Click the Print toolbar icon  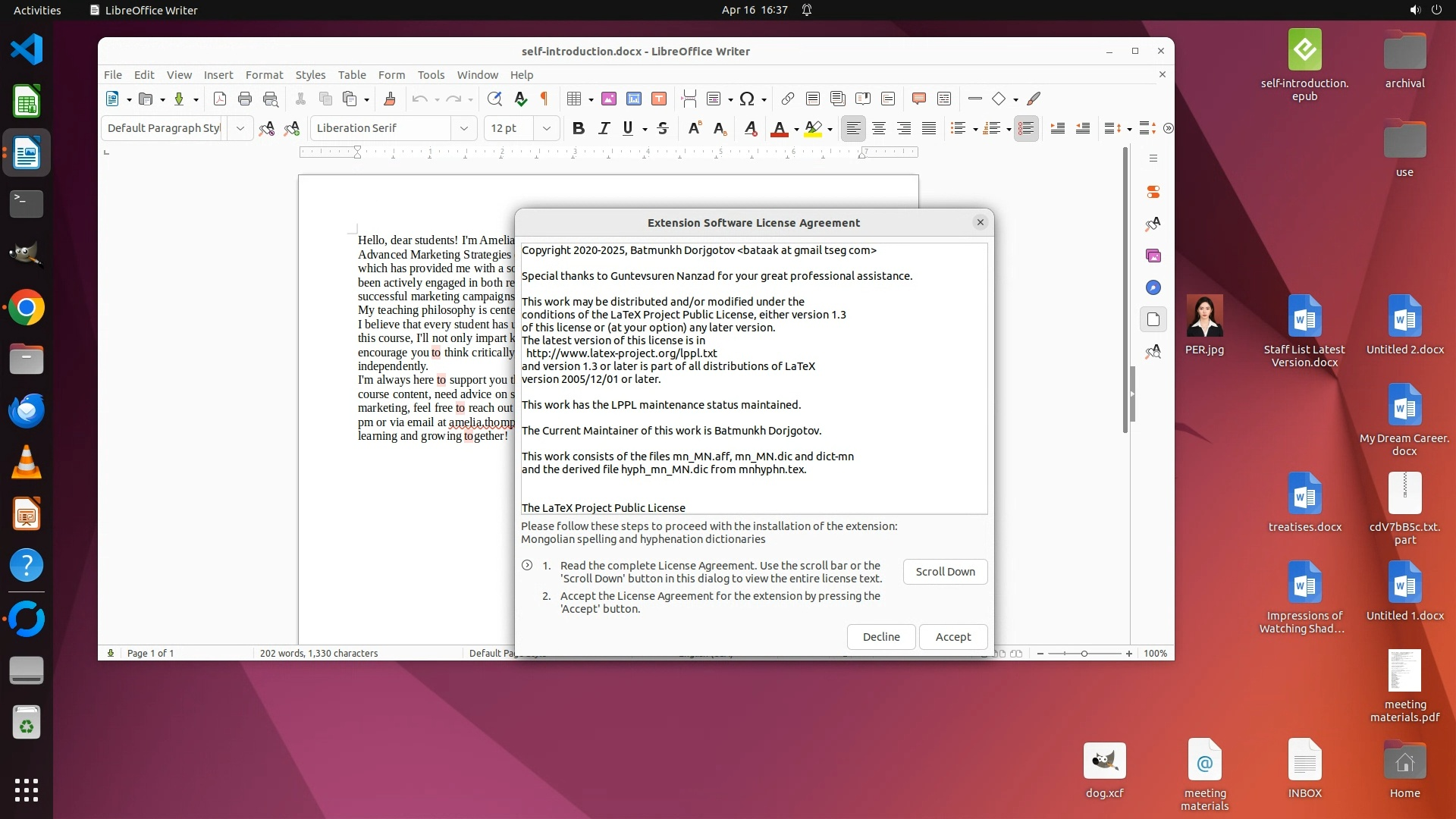(244, 99)
